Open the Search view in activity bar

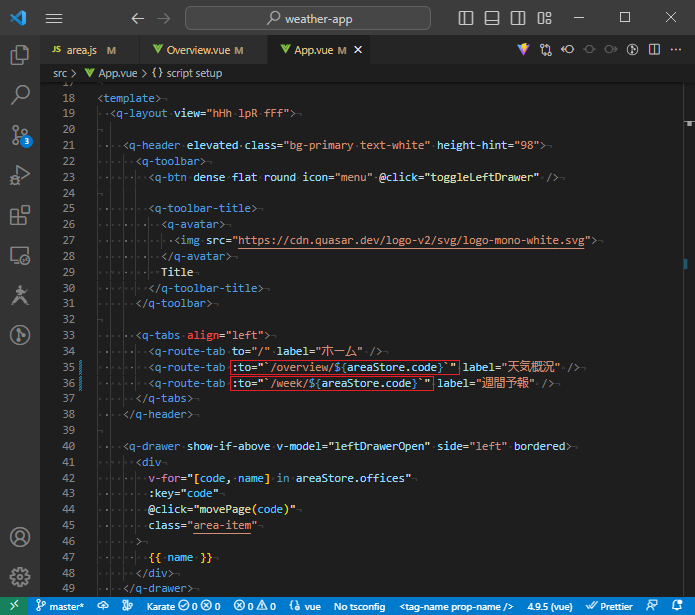click(x=20, y=95)
